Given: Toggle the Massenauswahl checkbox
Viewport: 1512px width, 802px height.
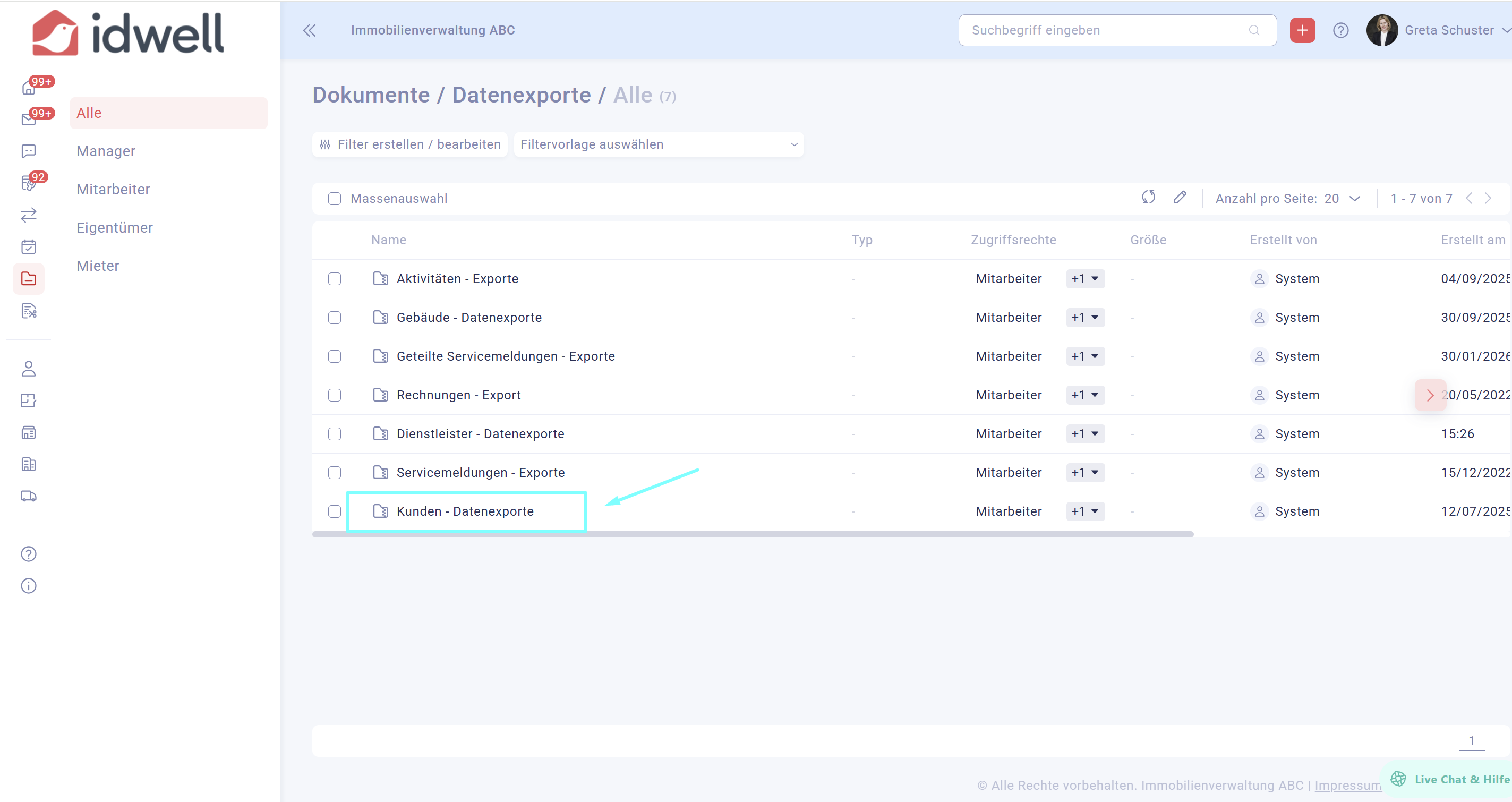Looking at the screenshot, I should click(335, 199).
